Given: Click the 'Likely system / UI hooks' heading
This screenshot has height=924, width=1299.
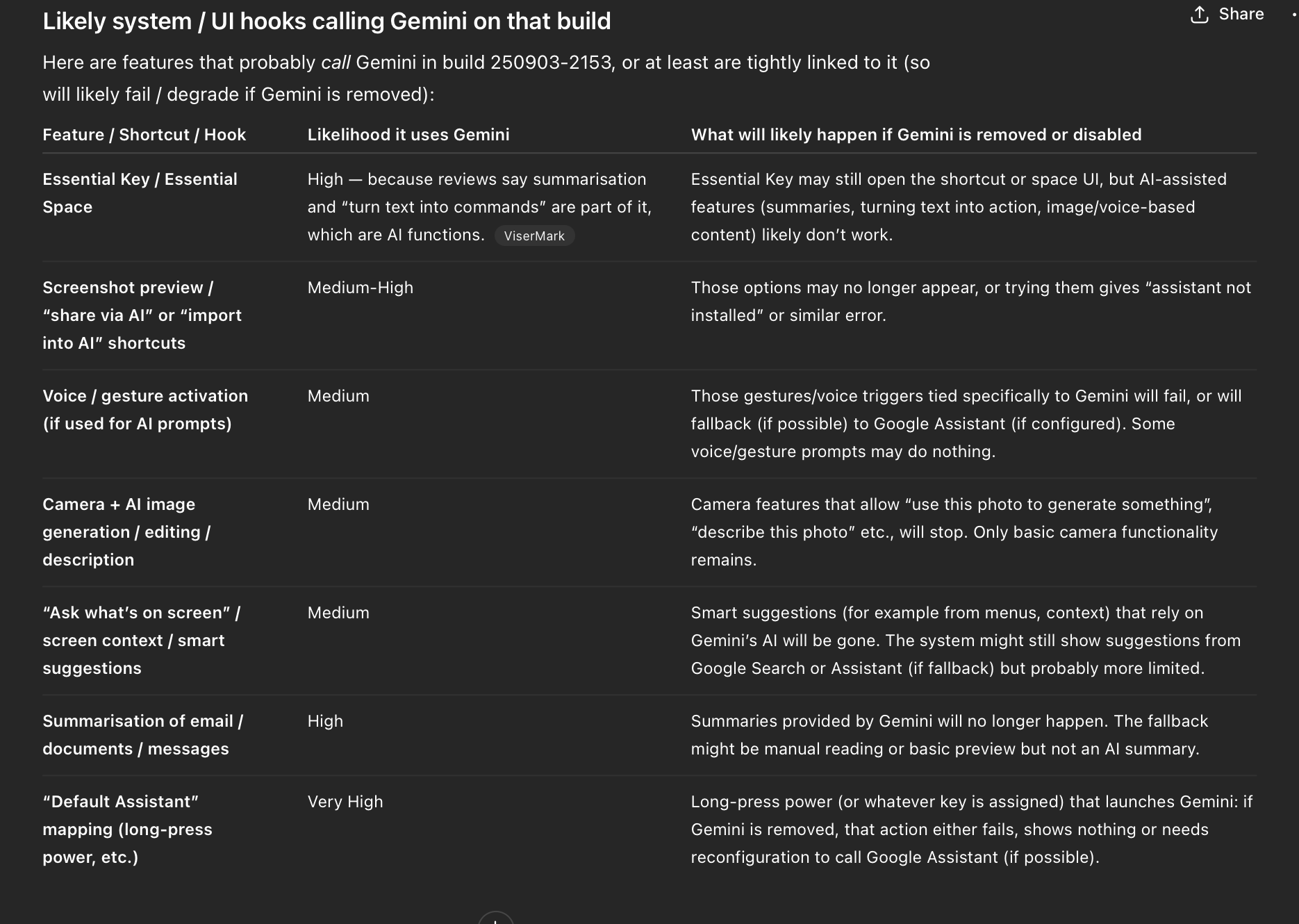Looking at the screenshot, I should tap(326, 22).
